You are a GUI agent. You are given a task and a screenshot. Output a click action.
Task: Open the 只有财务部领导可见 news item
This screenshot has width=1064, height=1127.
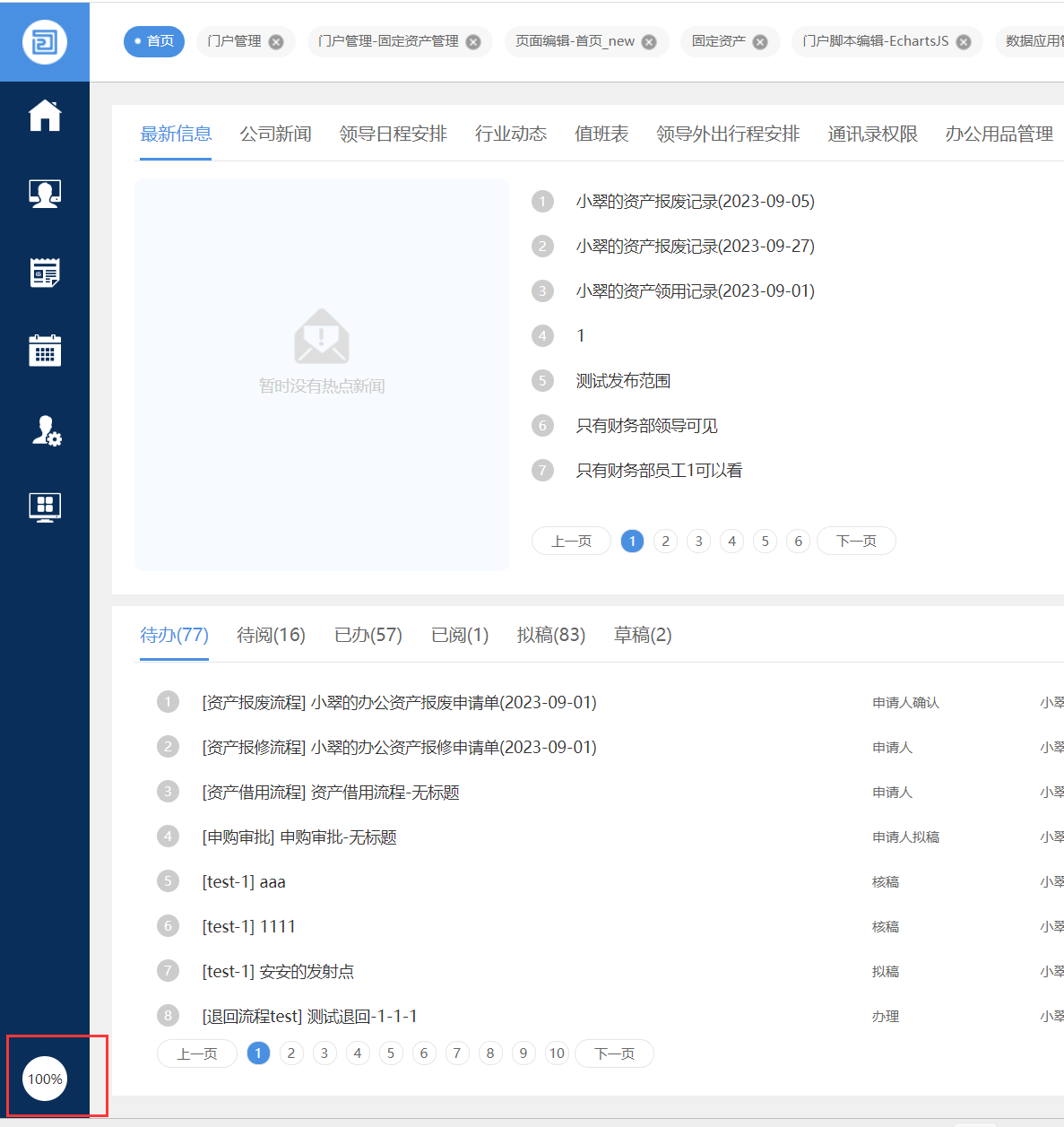(646, 425)
